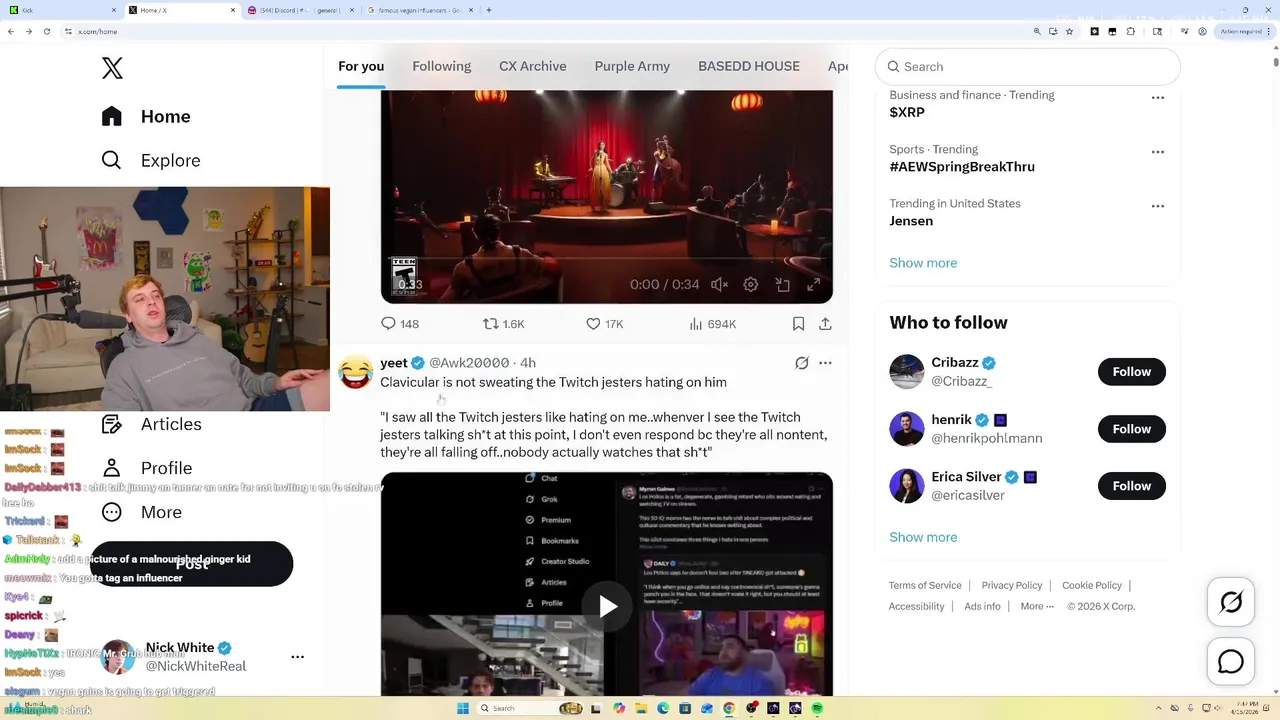
Task: Reload the x.com page
Action: point(46,32)
